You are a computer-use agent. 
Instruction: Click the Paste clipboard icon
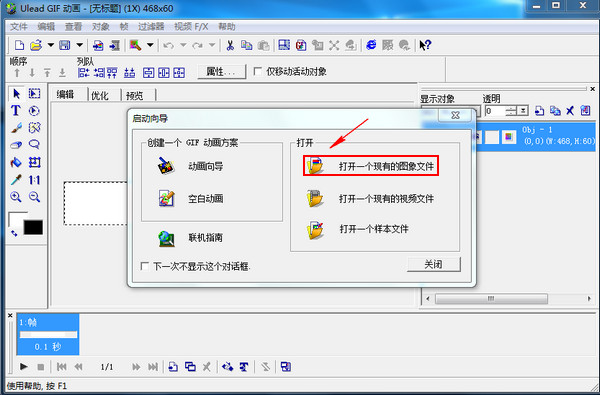(263, 45)
